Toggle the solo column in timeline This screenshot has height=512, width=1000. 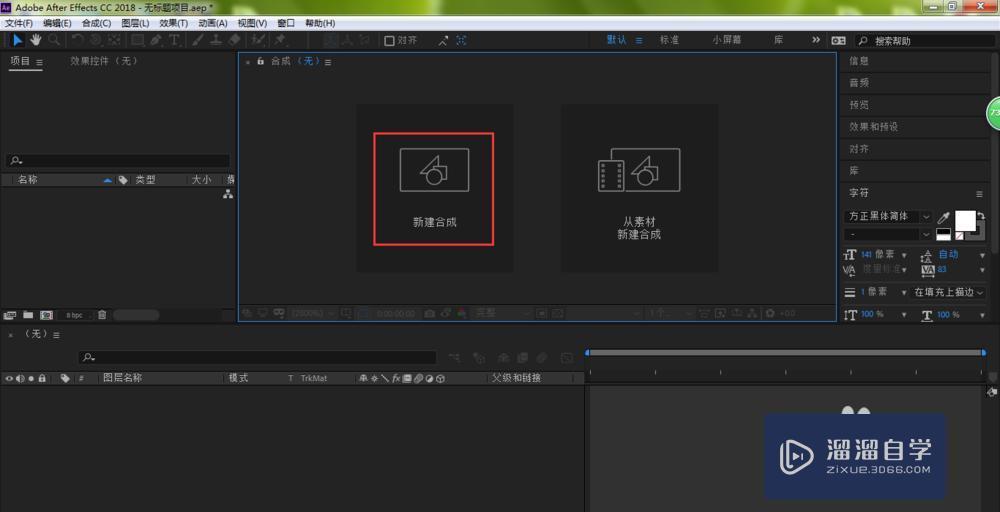pyautogui.click(x=31, y=378)
